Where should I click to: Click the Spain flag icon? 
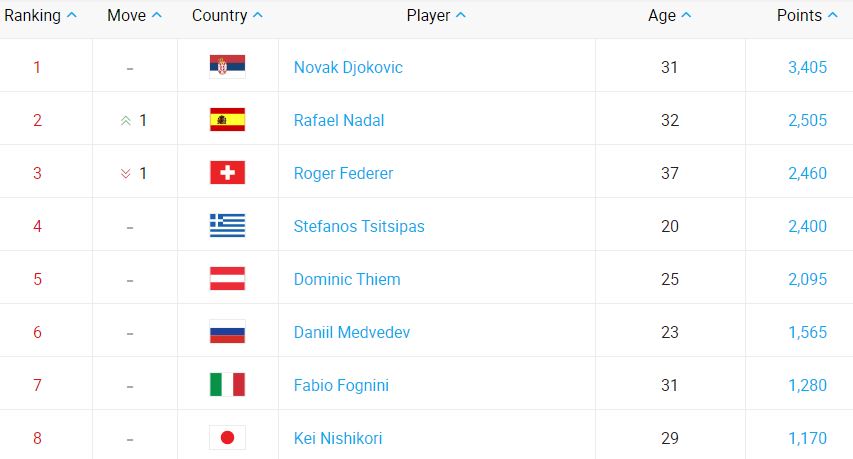[227, 120]
